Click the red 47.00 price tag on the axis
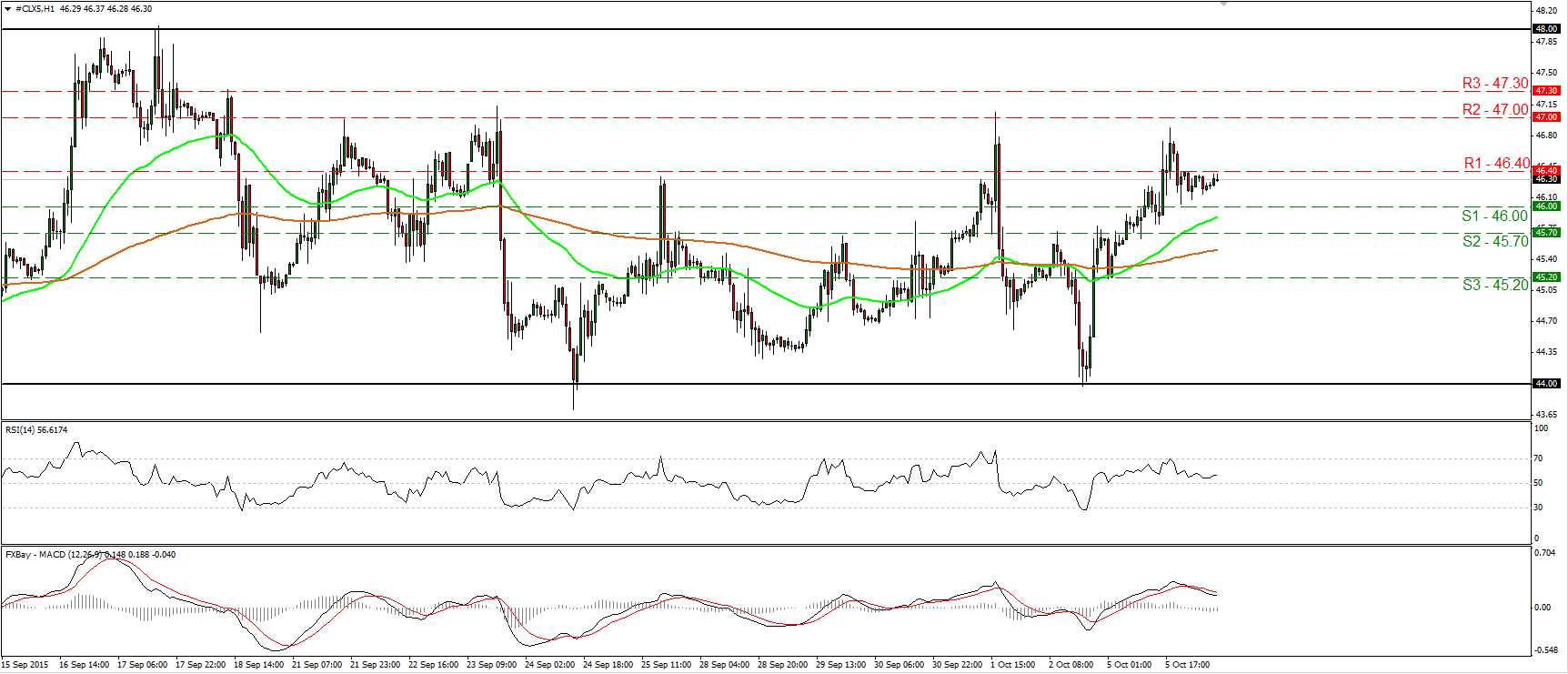Screen dimensions: 1568x674 click(1547, 117)
